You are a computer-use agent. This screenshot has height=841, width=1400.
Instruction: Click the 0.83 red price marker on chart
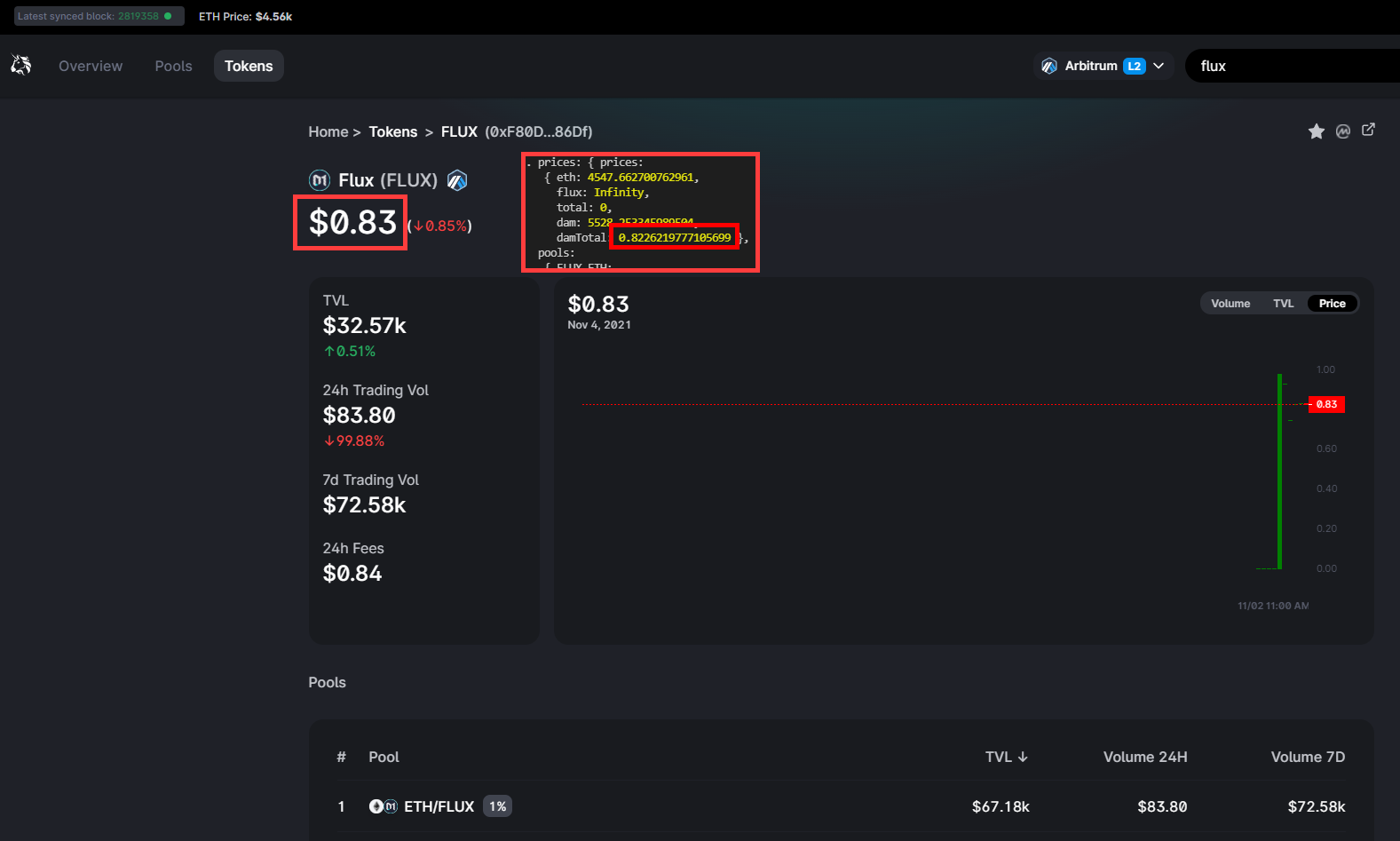pos(1326,404)
